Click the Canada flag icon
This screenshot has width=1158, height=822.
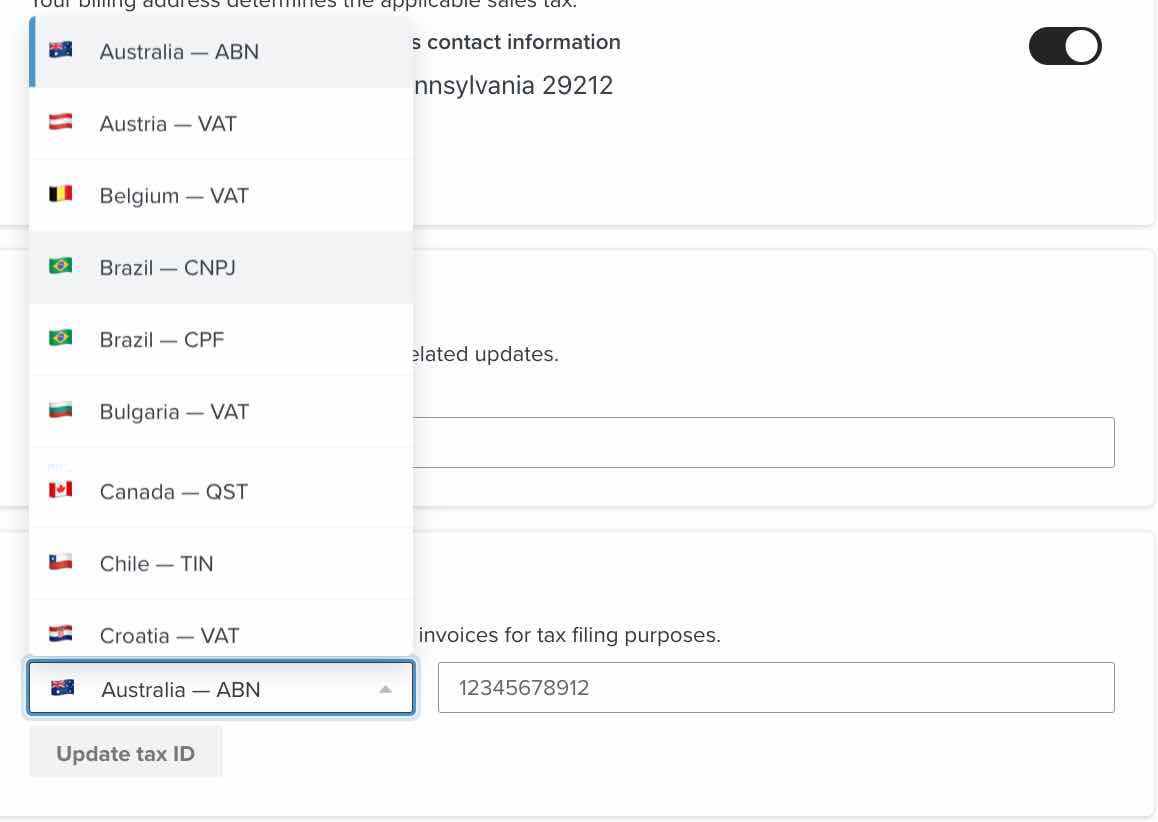pyautogui.click(x=61, y=491)
